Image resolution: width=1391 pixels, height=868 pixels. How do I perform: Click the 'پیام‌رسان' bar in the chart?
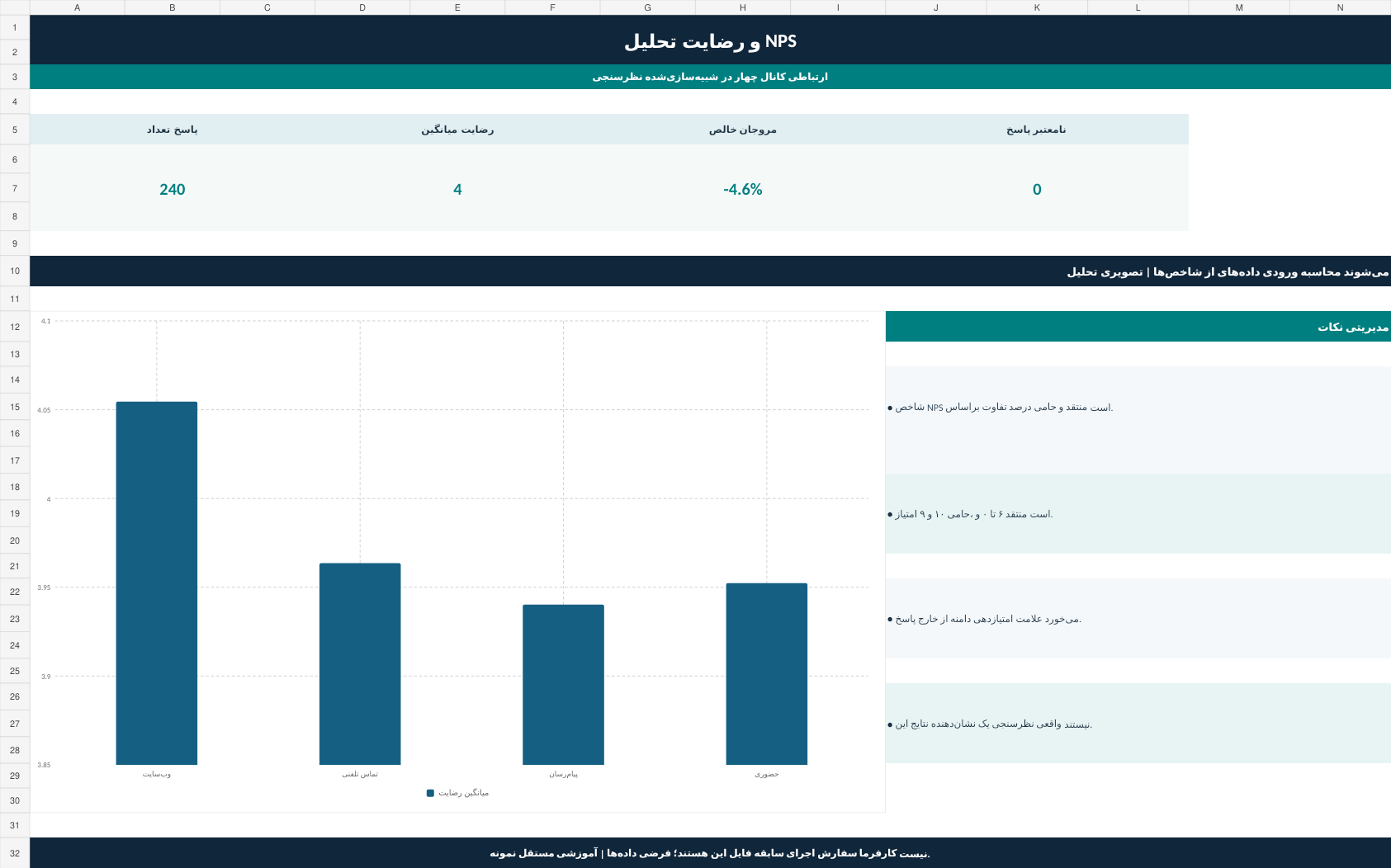(563, 685)
